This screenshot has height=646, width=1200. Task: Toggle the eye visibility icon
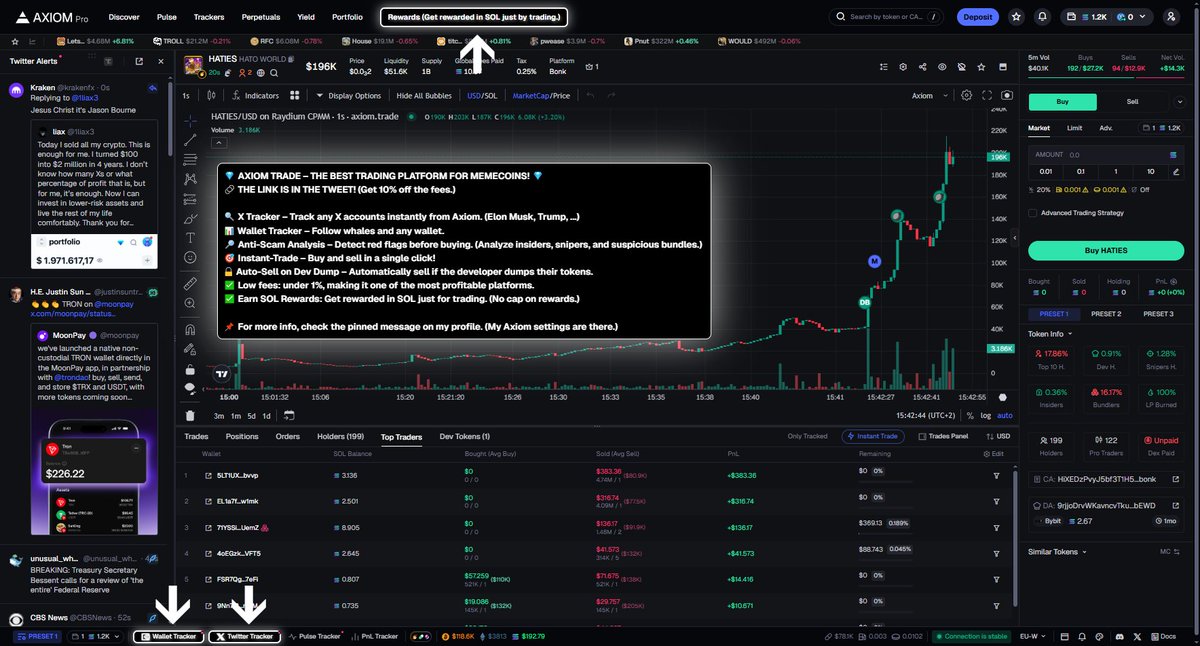[x=941, y=67]
